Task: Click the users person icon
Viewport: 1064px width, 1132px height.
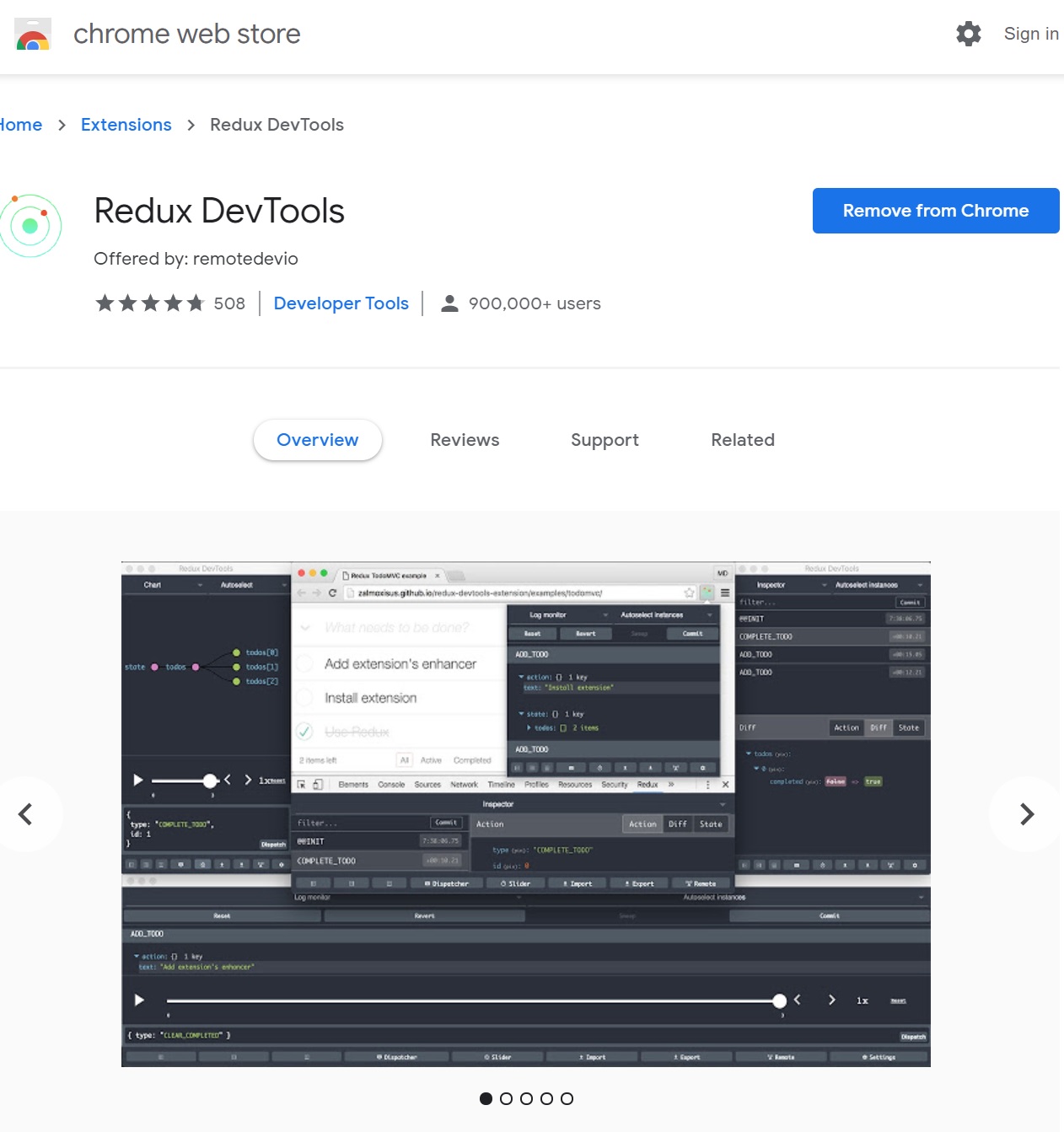Action: 449,303
